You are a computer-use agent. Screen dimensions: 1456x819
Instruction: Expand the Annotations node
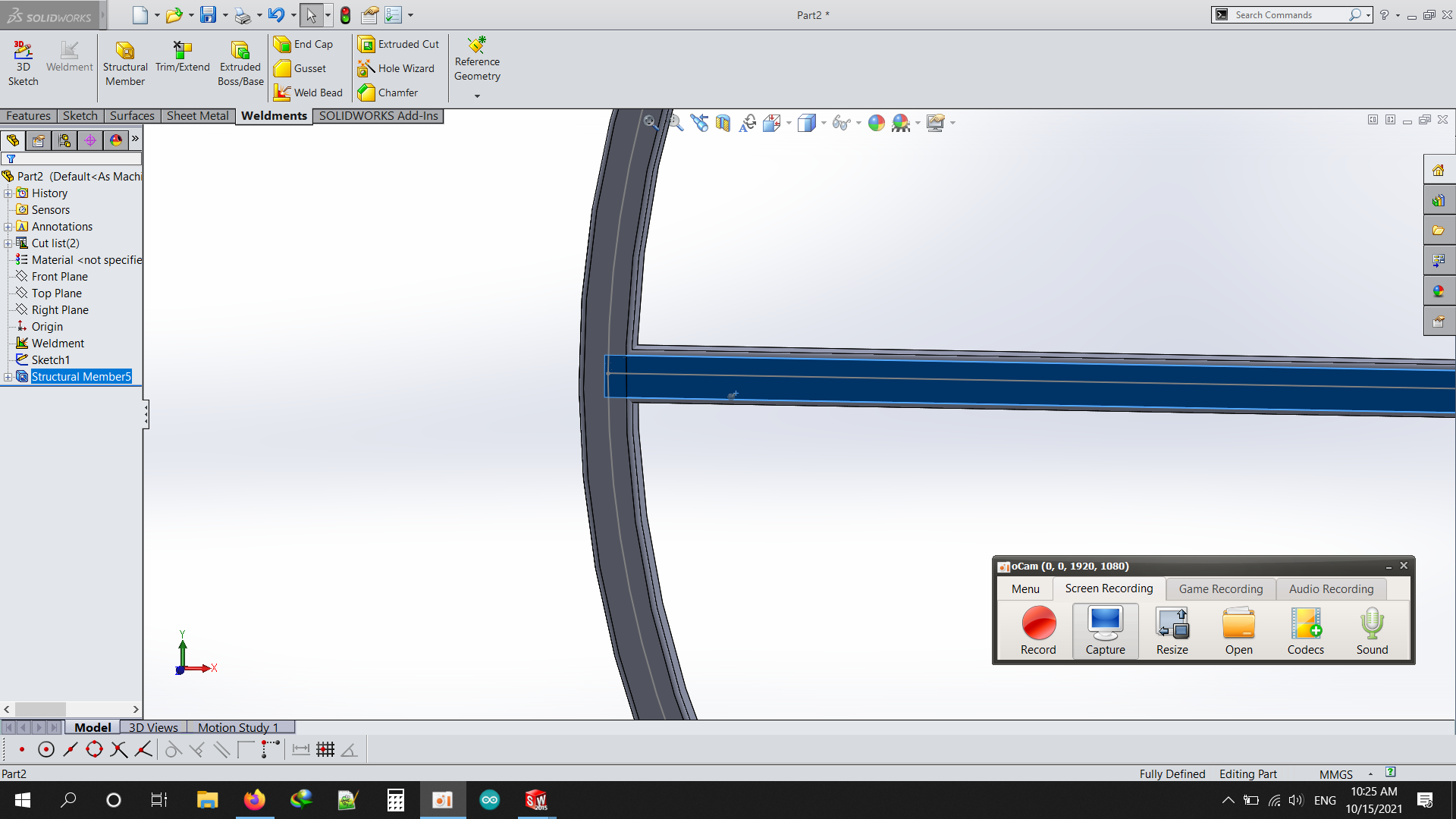8,227
